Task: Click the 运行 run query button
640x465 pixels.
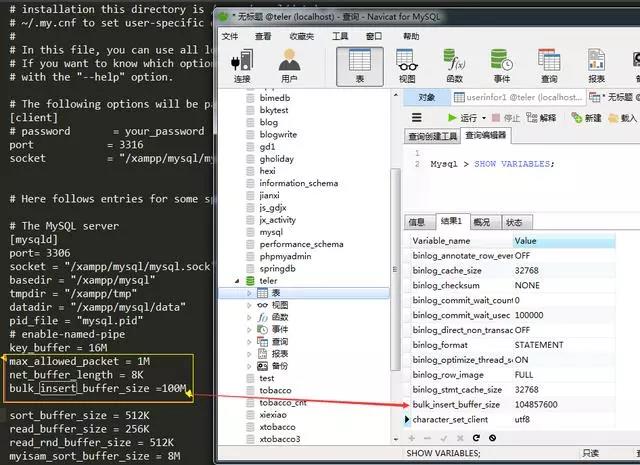Action: (x=462, y=118)
